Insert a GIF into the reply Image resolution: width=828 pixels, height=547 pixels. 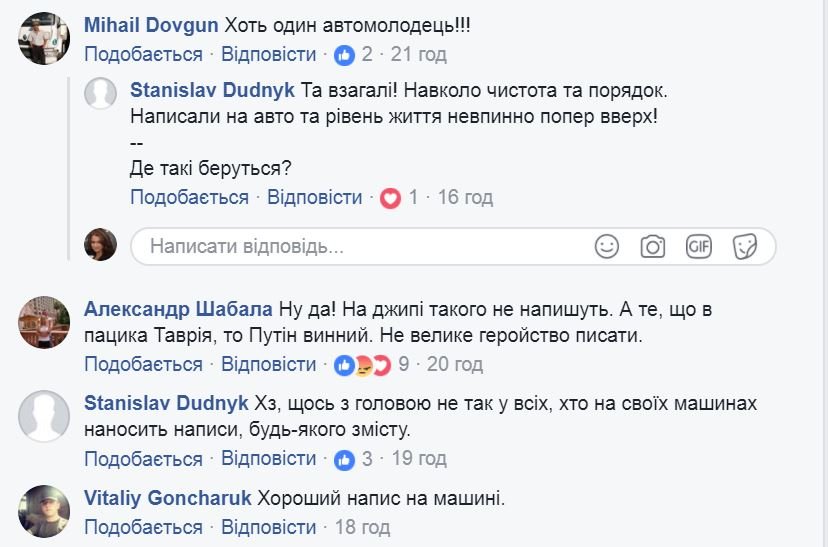click(698, 246)
